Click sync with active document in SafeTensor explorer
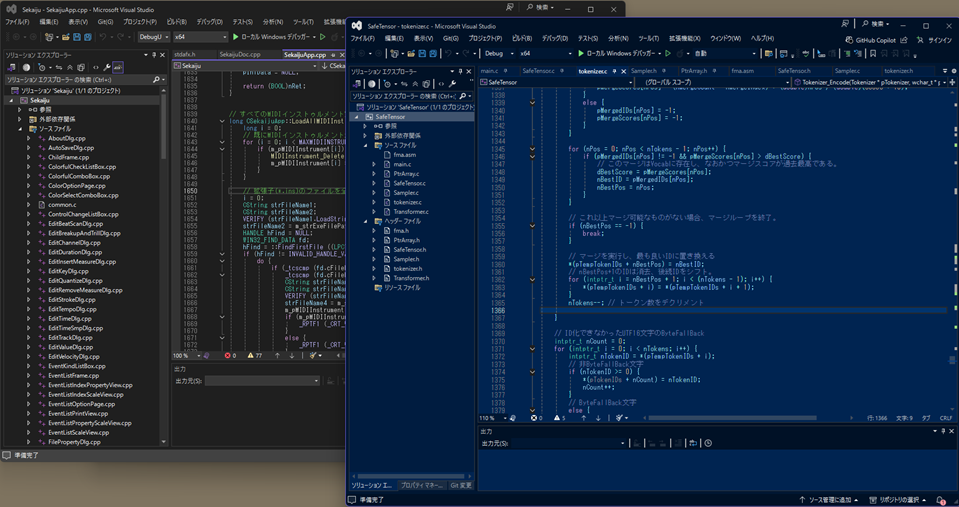The height and width of the screenshot is (507, 959). tap(404, 84)
